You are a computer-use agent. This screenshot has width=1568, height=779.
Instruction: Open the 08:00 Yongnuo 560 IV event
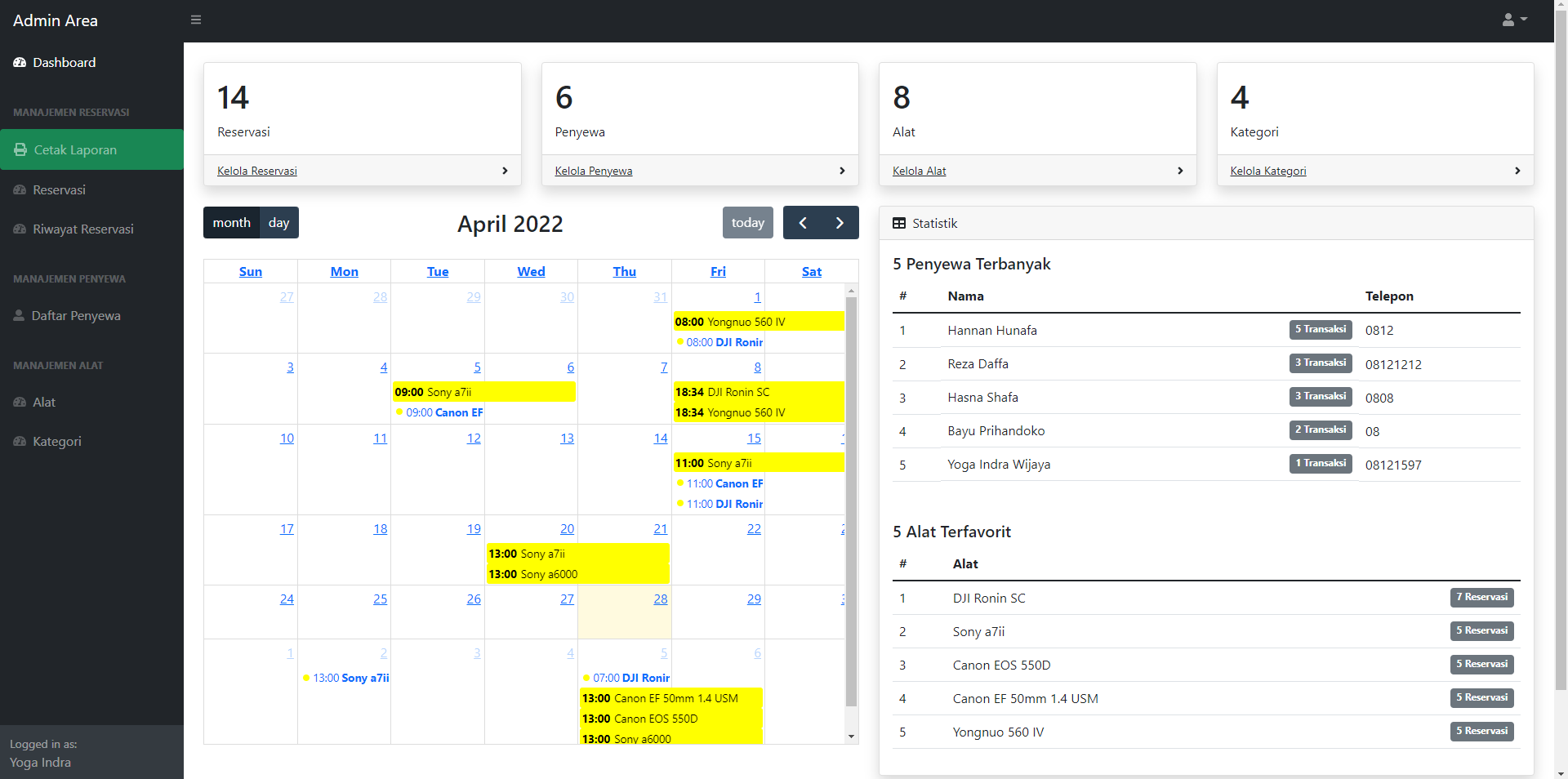pos(759,322)
